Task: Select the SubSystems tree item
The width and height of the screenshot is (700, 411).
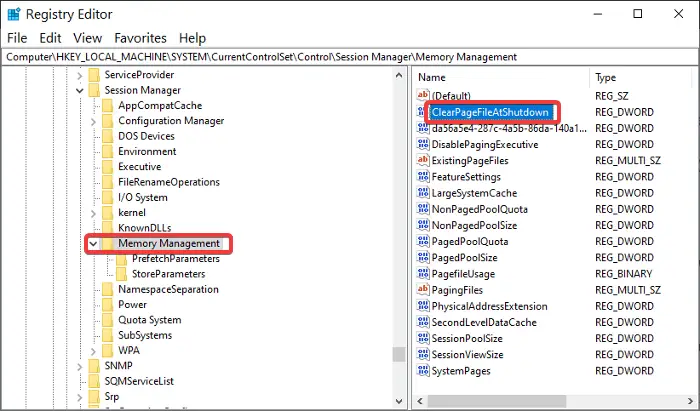Action: [145, 335]
